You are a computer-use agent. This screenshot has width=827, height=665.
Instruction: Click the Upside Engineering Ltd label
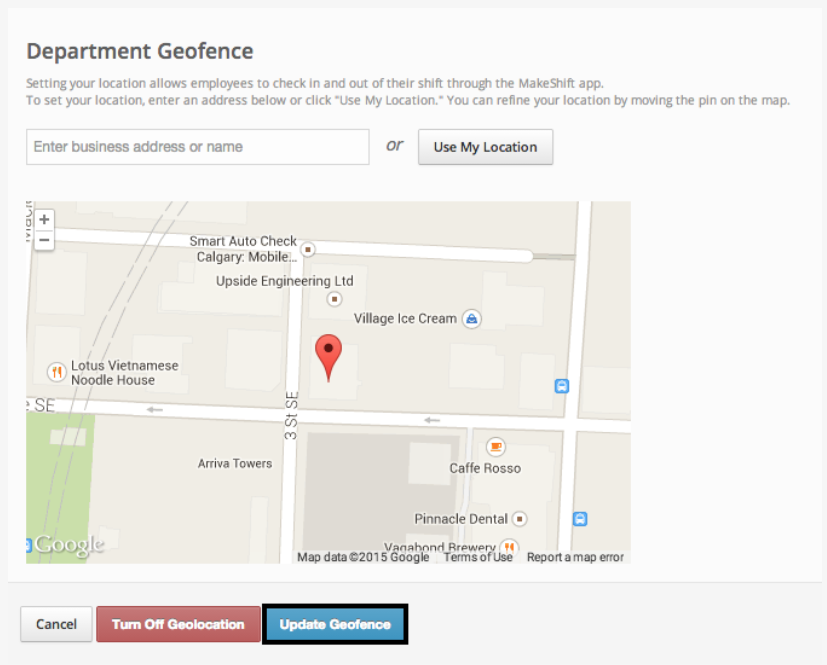coord(284,281)
